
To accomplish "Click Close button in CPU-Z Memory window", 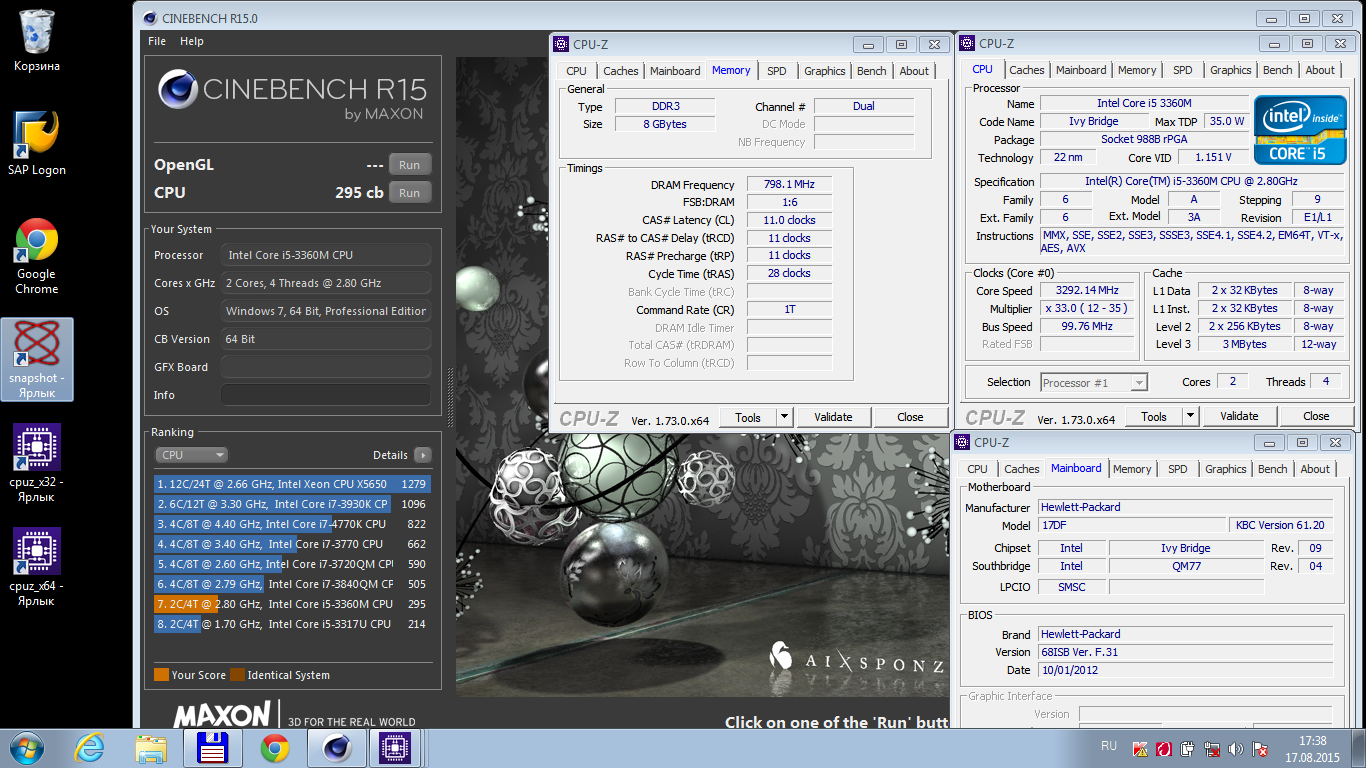I will click(910, 418).
